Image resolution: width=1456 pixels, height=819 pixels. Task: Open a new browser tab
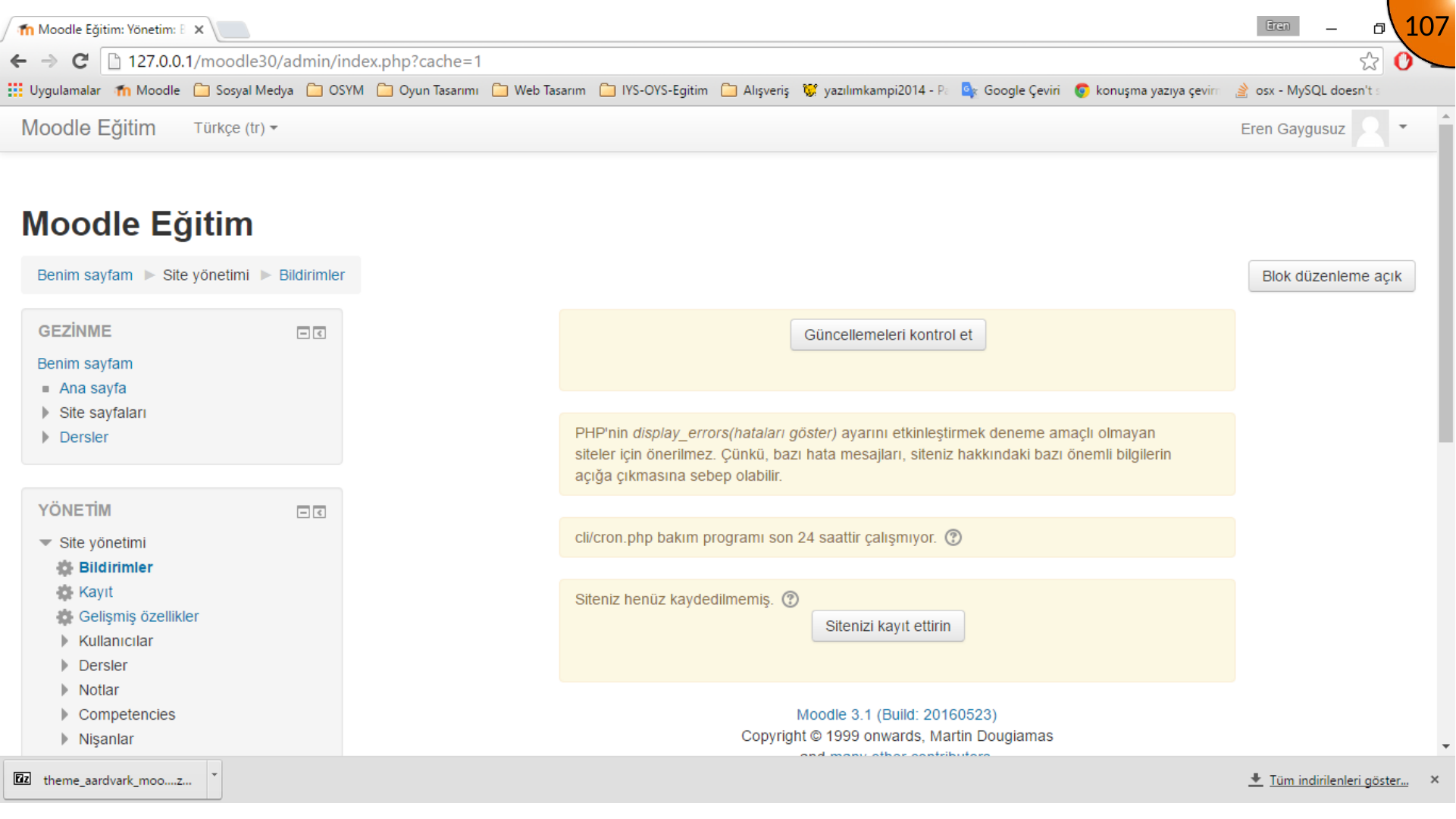233,30
